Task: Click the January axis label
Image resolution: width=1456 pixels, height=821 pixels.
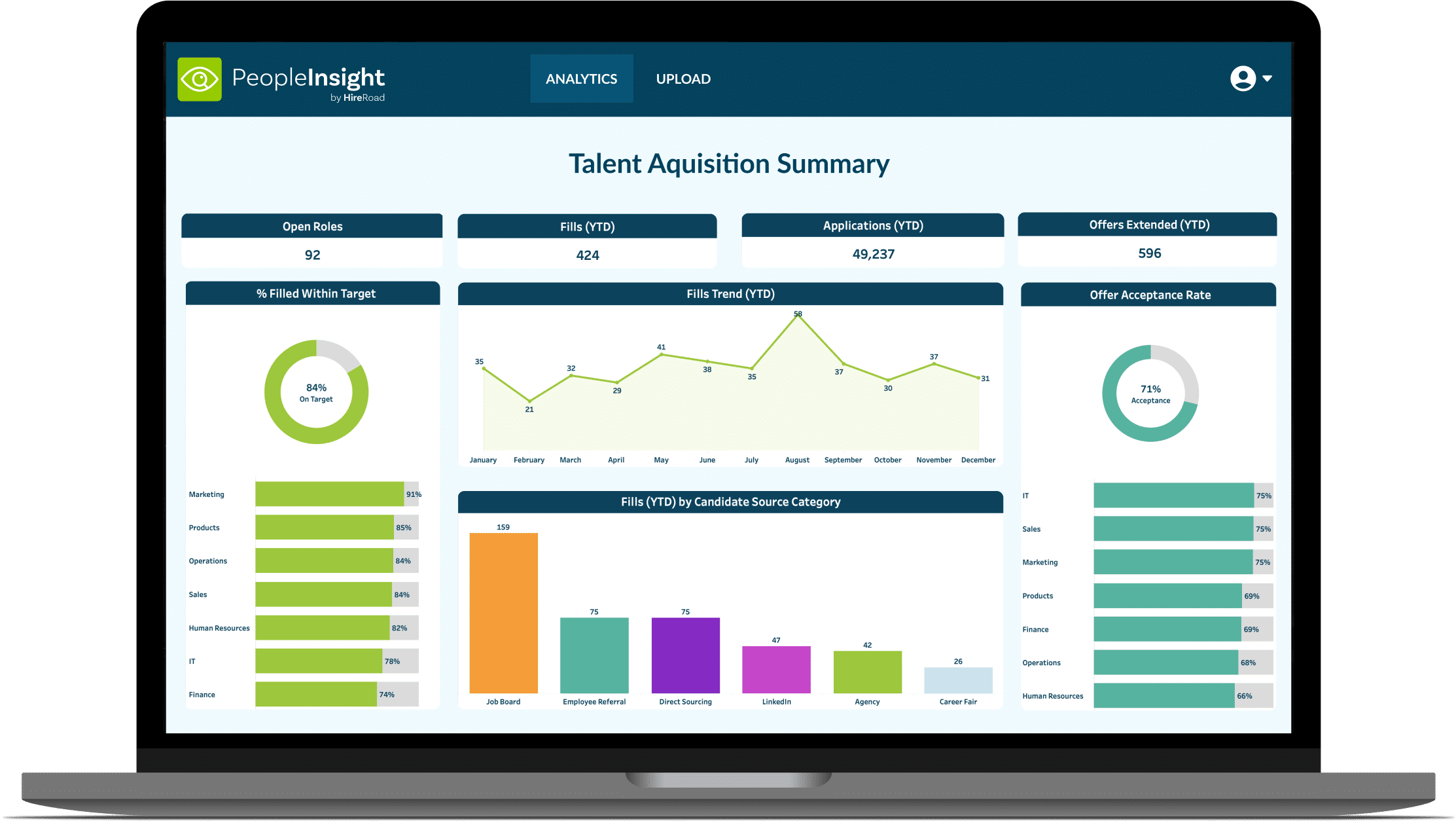Action: point(483,460)
